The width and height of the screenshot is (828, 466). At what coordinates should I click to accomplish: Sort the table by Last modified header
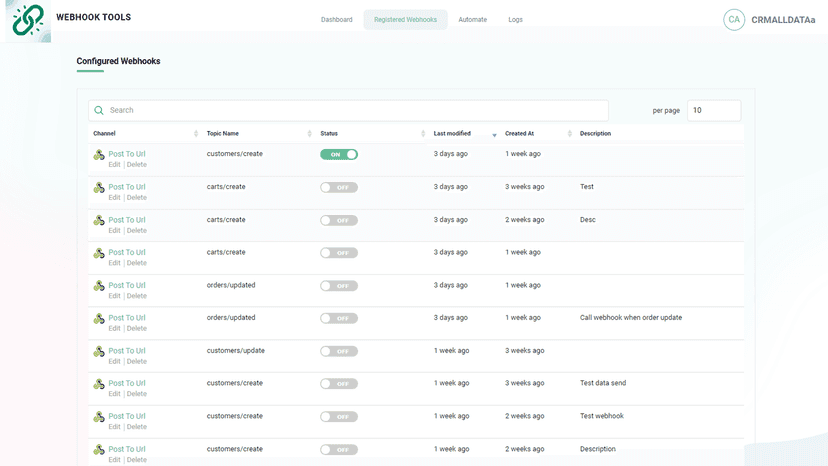[452, 134]
